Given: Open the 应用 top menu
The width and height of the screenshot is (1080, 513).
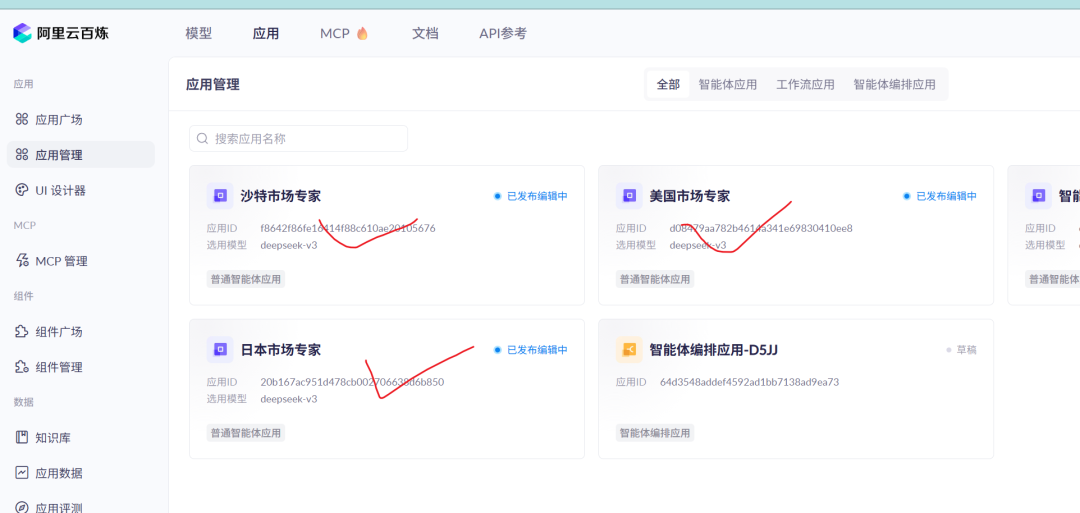Looking at the screenshot, I should (265, 33).
